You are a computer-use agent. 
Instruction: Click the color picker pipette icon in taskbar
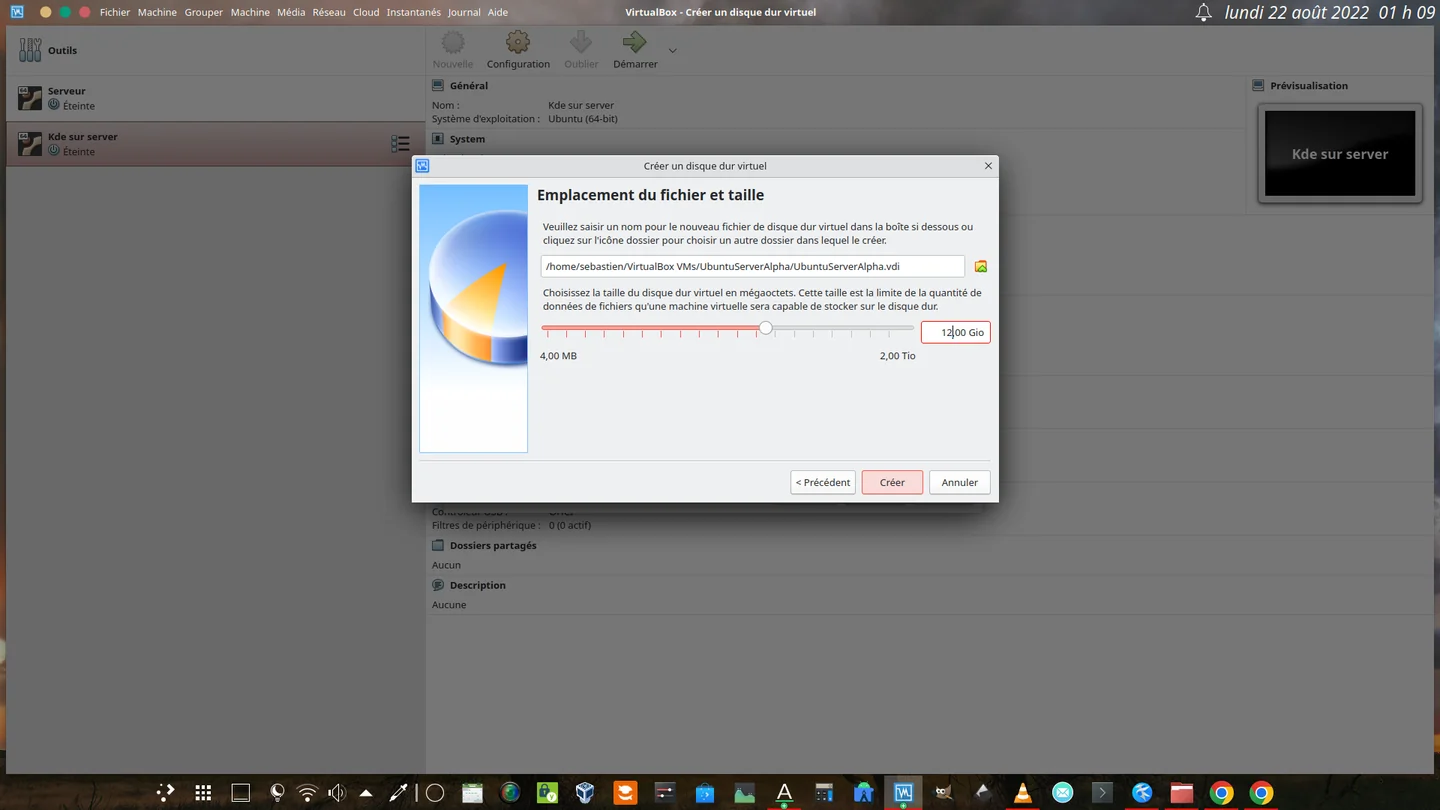[398, 793]
